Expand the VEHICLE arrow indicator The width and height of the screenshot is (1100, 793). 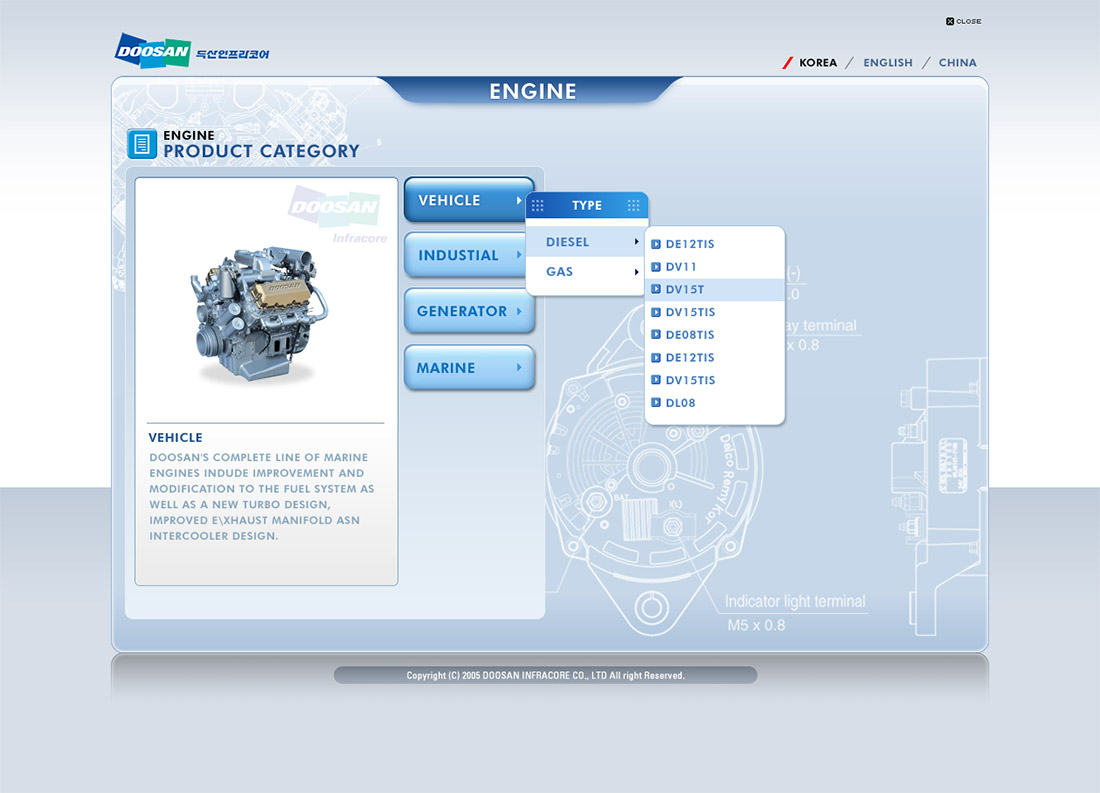coord(519,200)
